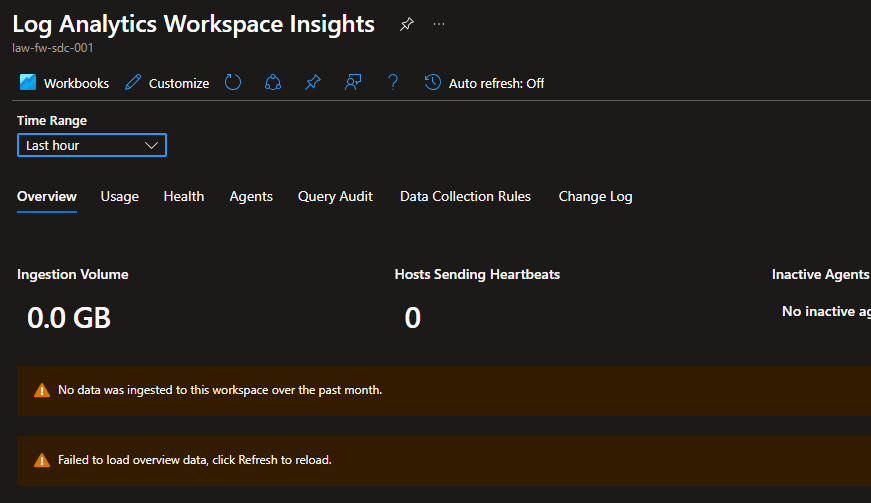Viewport: 871px width, 503px height.
Task: Go to the Query Audit tab
Action: point(335,196)
